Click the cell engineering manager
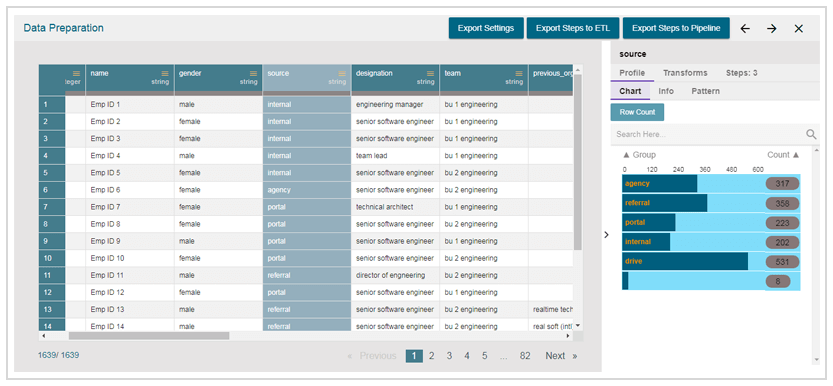The width and height of the screenshot is (833, 386). click(395, 105)
